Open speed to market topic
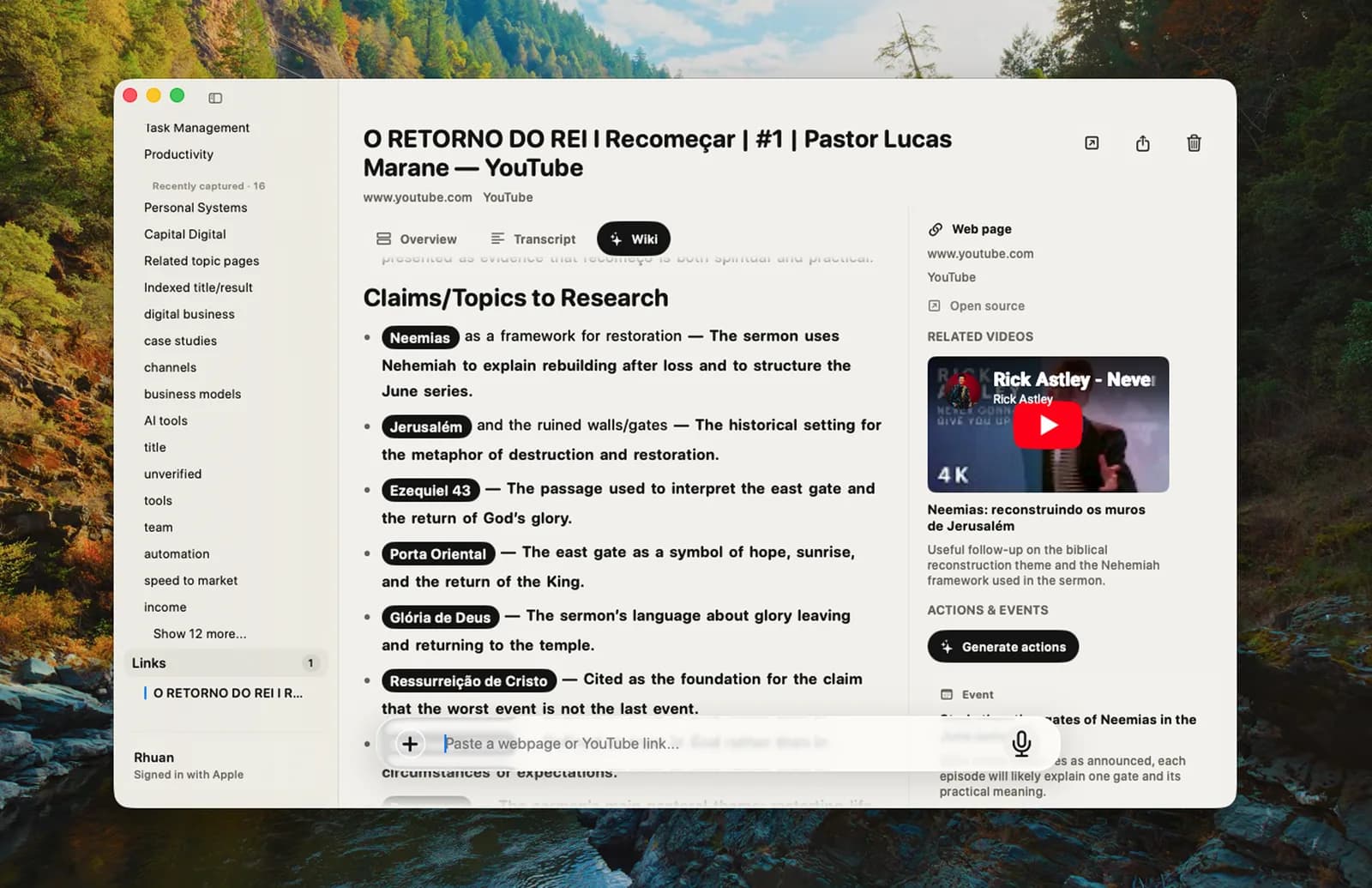The width and height of the screenshot is (1372, 888). pos(190,580)
